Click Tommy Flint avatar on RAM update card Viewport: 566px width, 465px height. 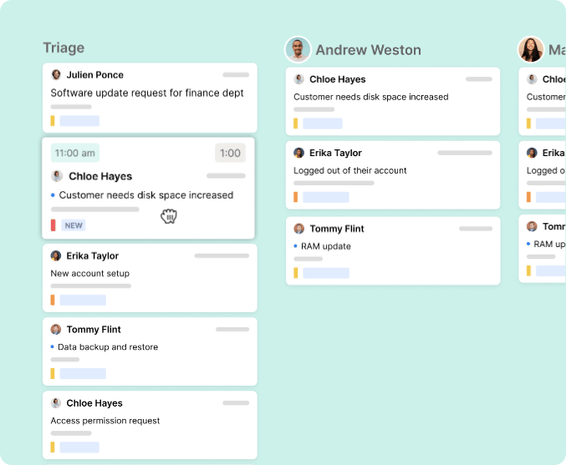(x=299, y=229)
